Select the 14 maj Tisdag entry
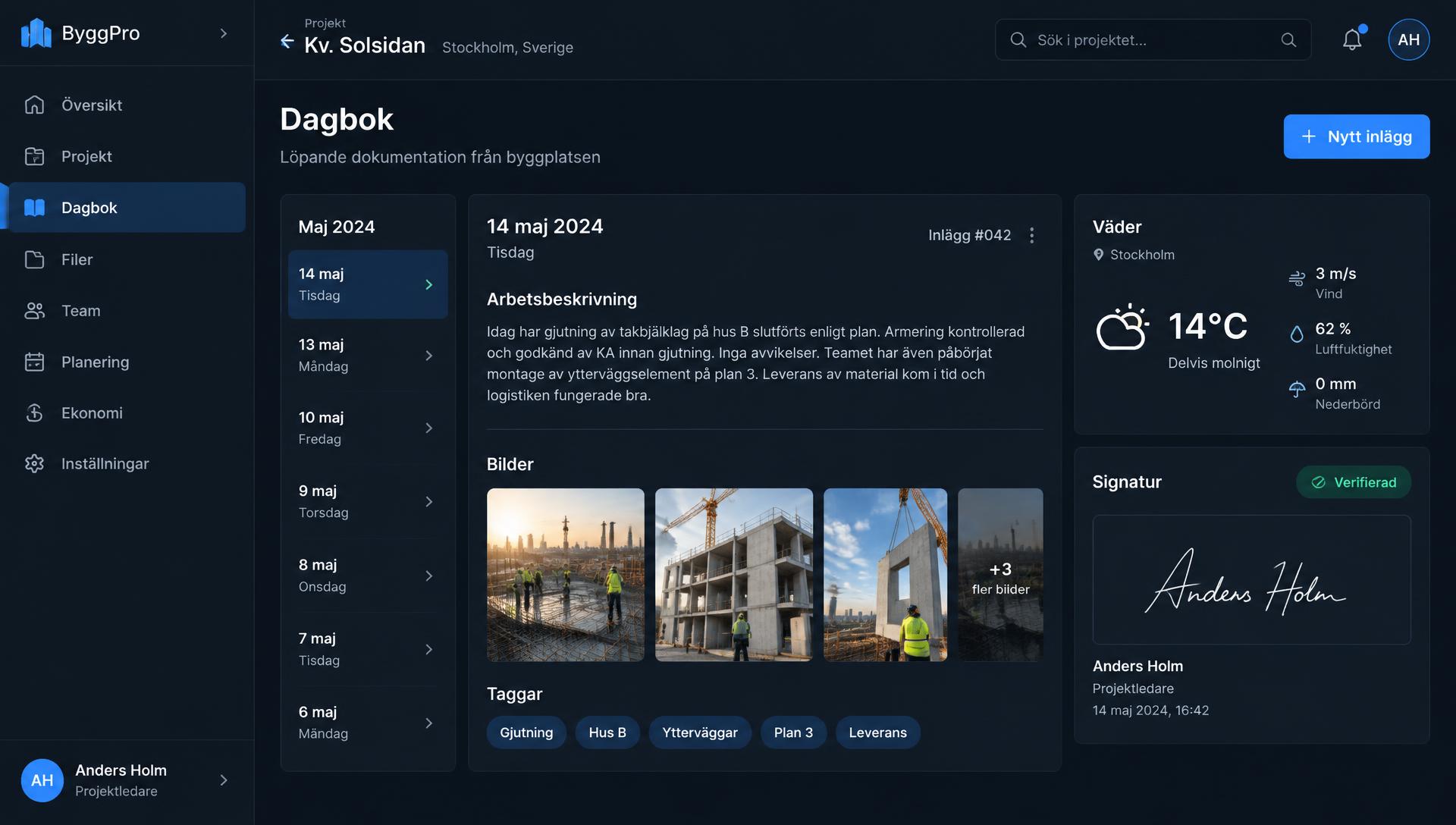The width and height of the screenshot is (1456, 825). pyautogui.click(x=368, y=284)
